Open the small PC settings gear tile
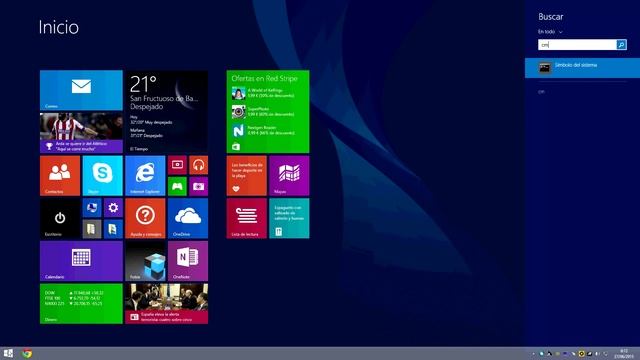The width and height of the screenshot is (640, 360). [113, 208]
